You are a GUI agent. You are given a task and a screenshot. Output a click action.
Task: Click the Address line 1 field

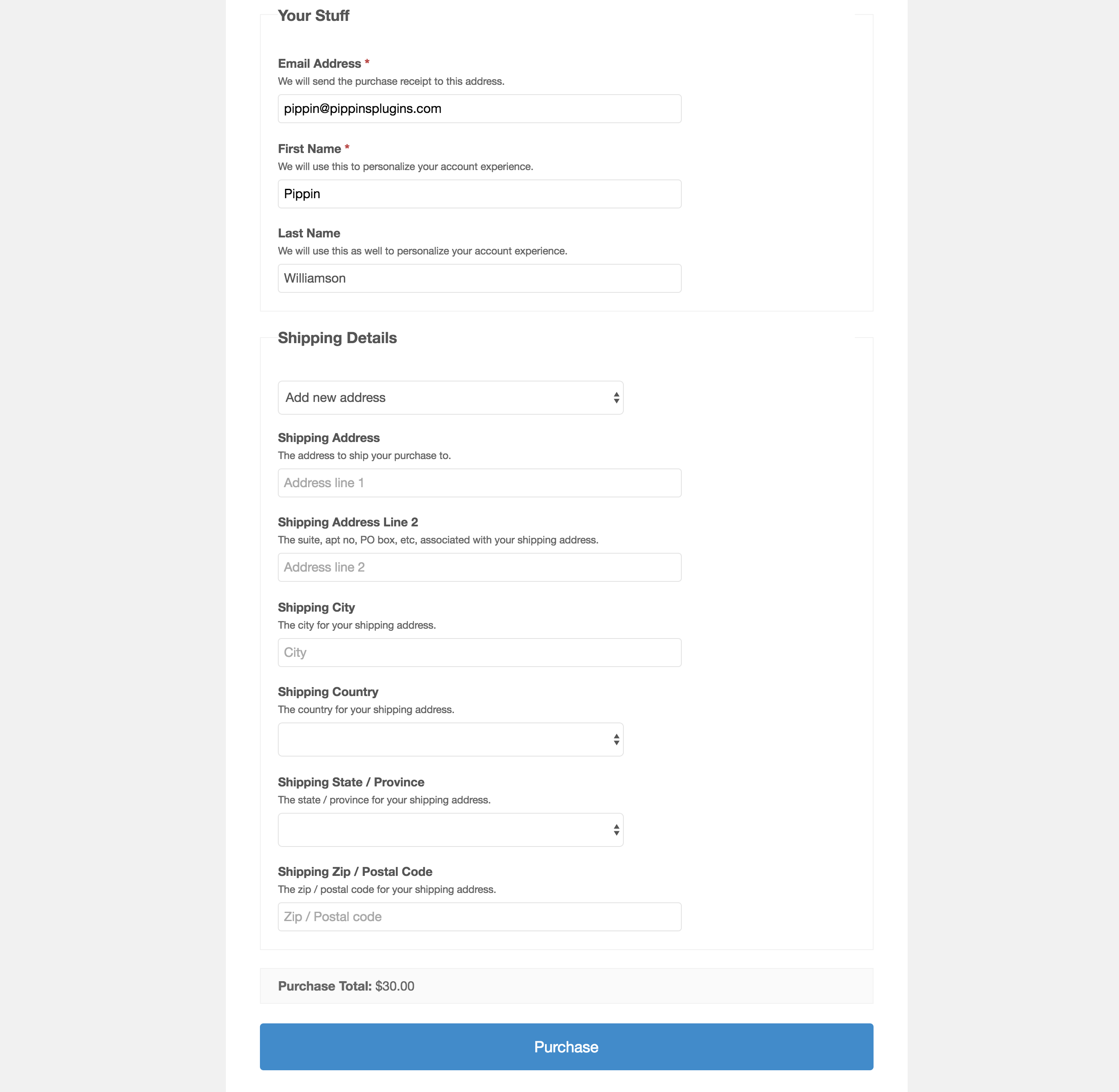point(479,483)
